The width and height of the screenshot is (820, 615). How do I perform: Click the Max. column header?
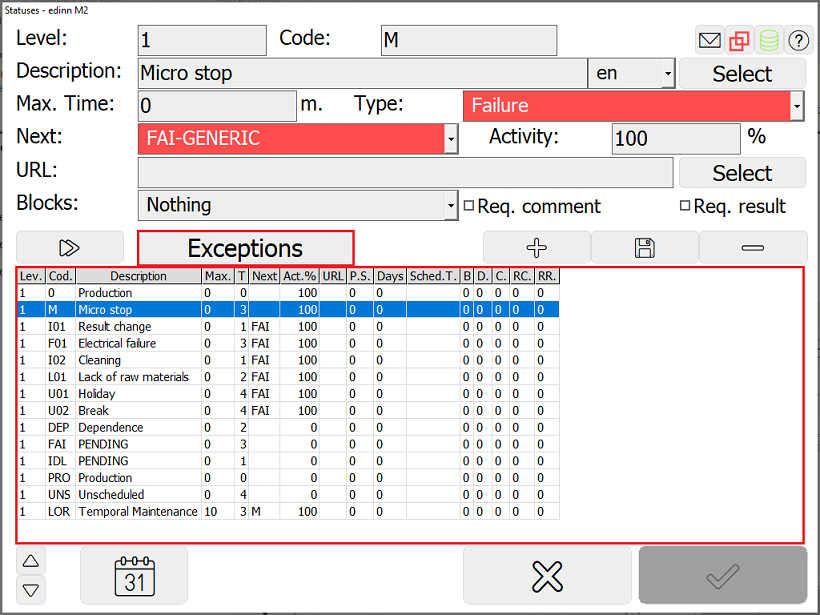pyautogui.click(x=218, y=276)
